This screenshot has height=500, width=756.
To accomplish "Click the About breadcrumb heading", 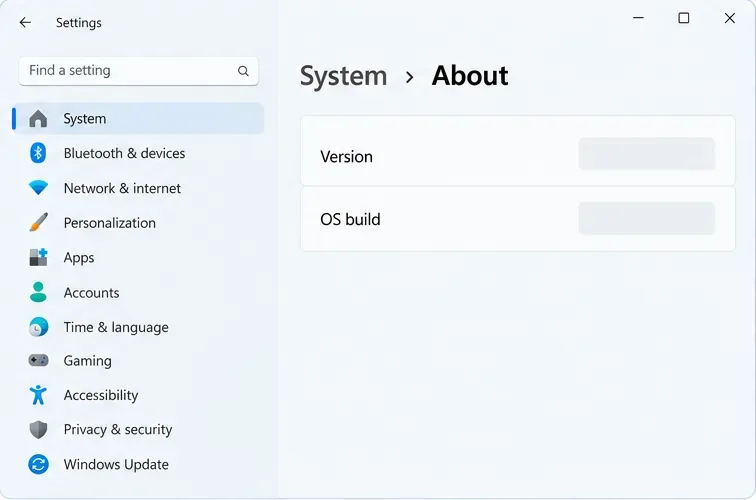I will [x=470, y=76].
